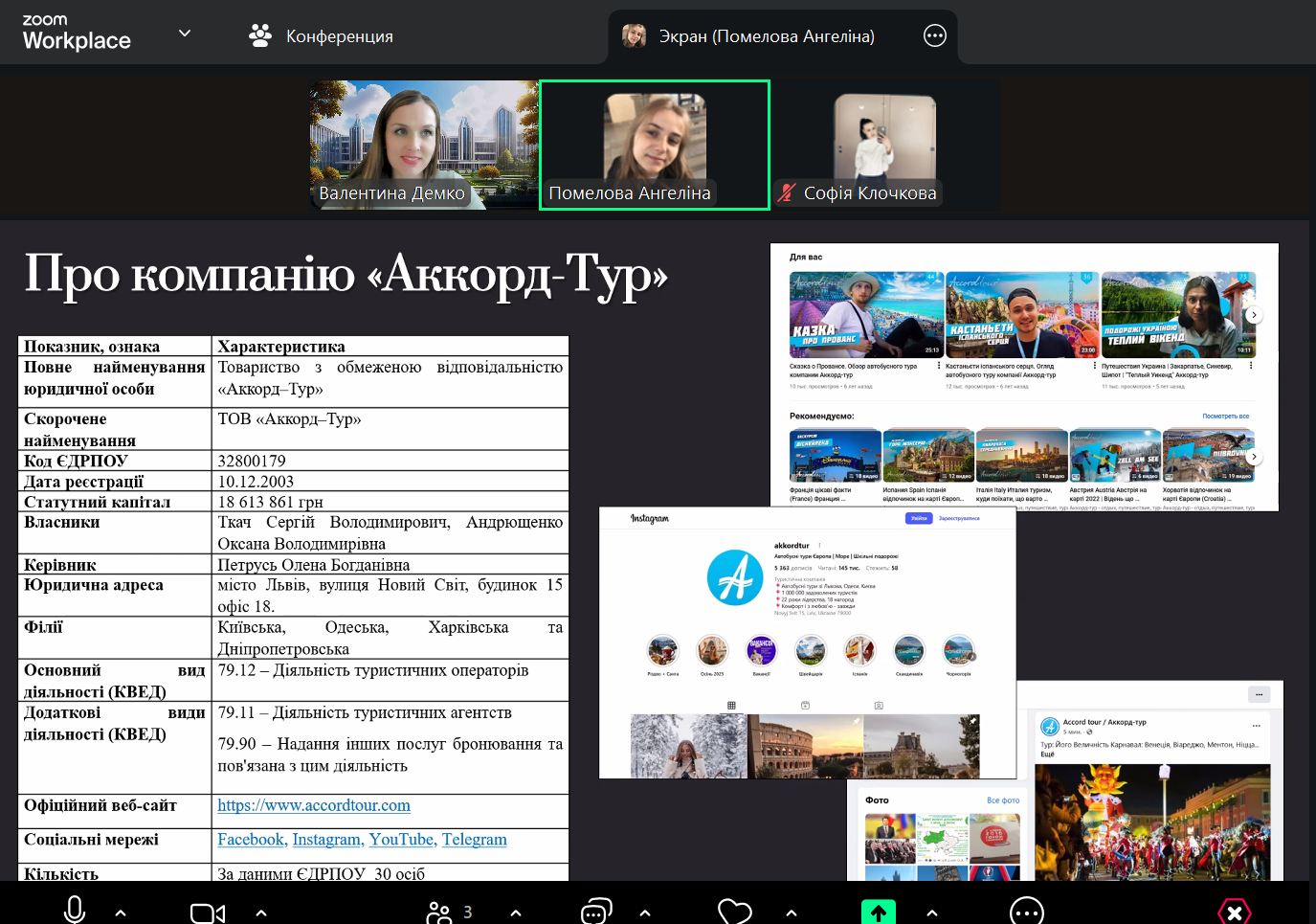Expand the arrow beside the share button
The width and height of the screenshot is (1316, 924).
(932, 913)
